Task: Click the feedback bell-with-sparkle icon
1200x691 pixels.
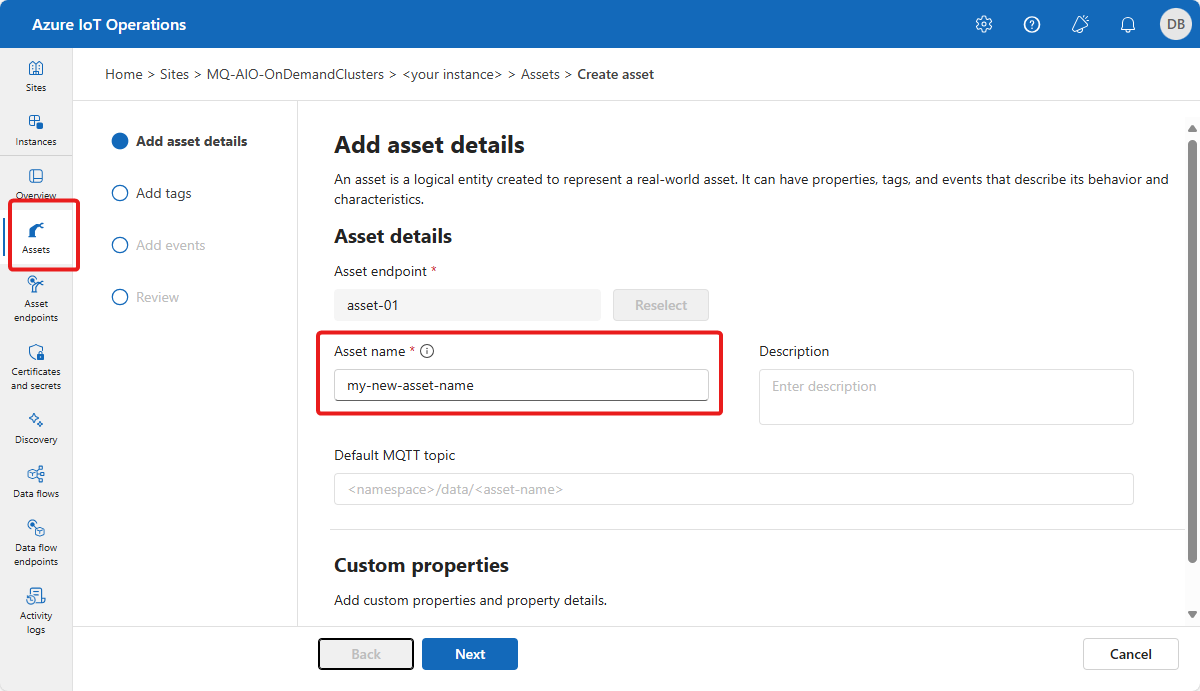Action: (x=1080, y=24)
